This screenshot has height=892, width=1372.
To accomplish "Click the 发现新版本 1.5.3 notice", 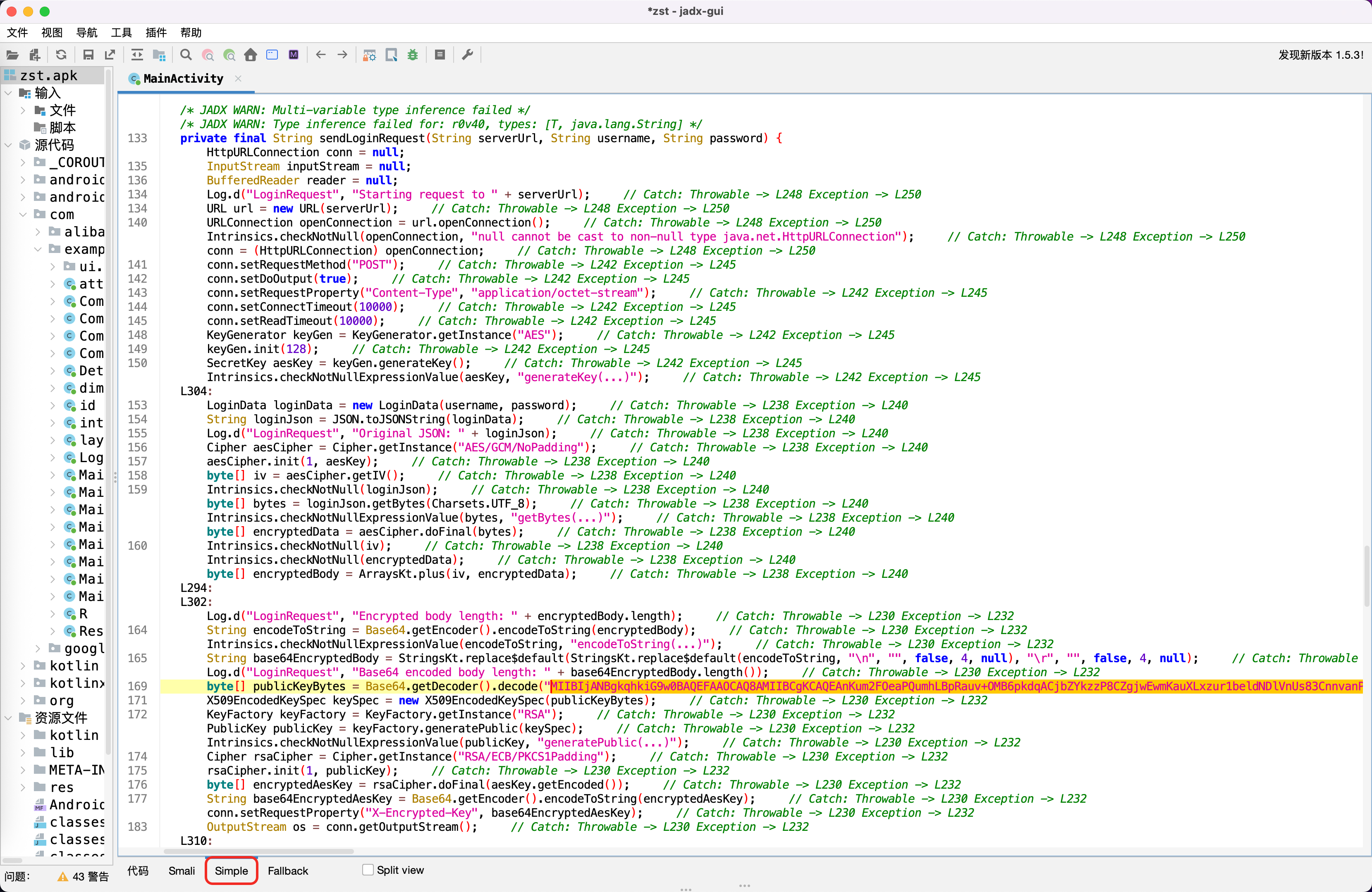I will (x=1320, y=55).
